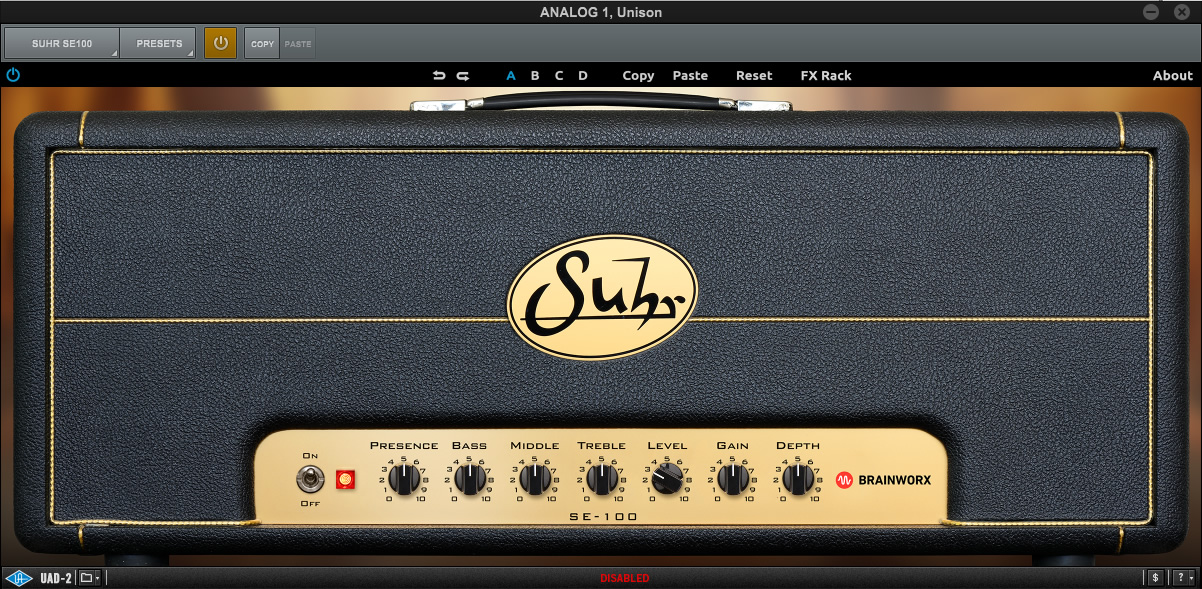Click the grayed PASTE toolbar button

tap(298, 44)
